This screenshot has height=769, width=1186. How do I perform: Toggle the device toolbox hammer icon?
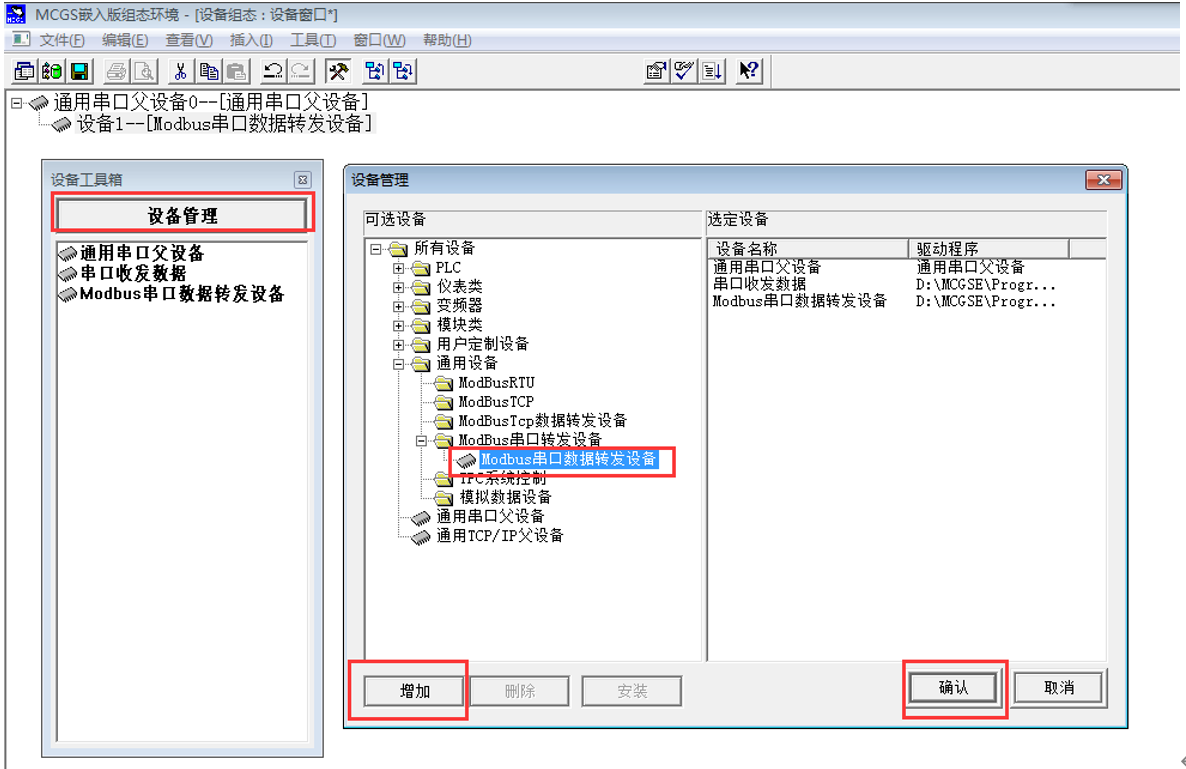tap(337, 71)
